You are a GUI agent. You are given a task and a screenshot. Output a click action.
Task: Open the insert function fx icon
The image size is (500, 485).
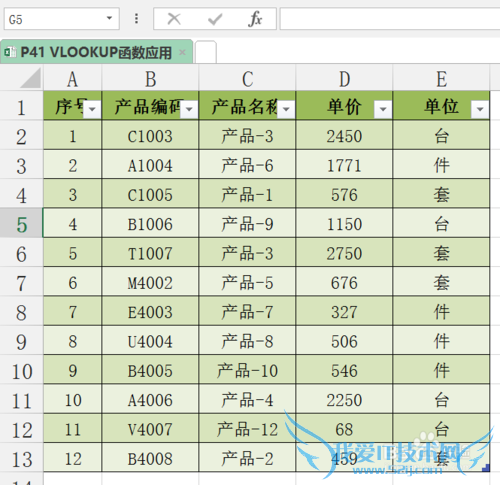[255, 19]
